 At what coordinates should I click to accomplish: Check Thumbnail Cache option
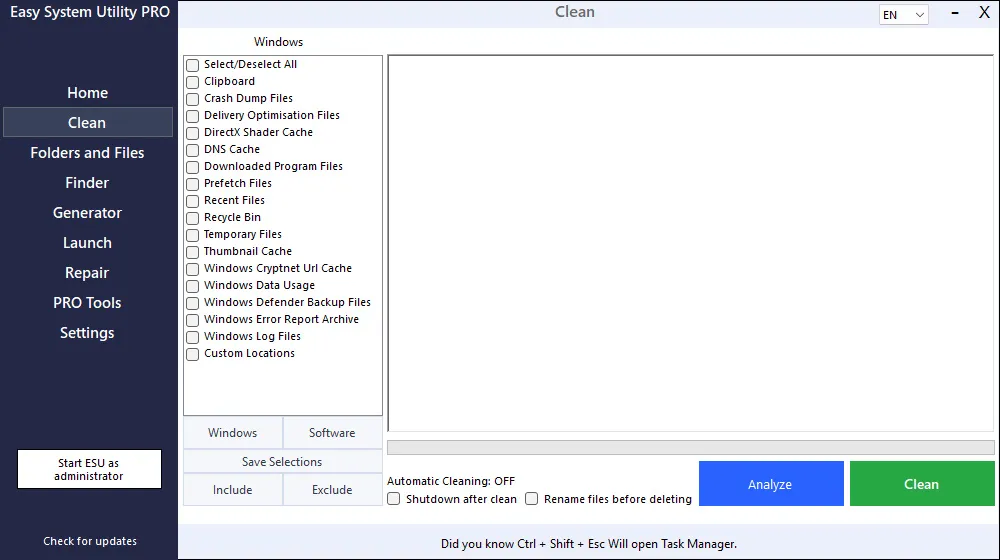193,252
